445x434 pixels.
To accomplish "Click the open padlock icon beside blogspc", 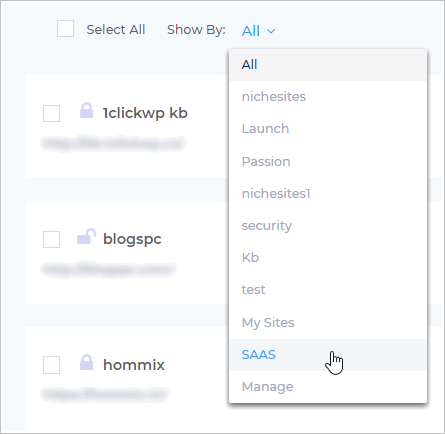I will tap(87, 236).
